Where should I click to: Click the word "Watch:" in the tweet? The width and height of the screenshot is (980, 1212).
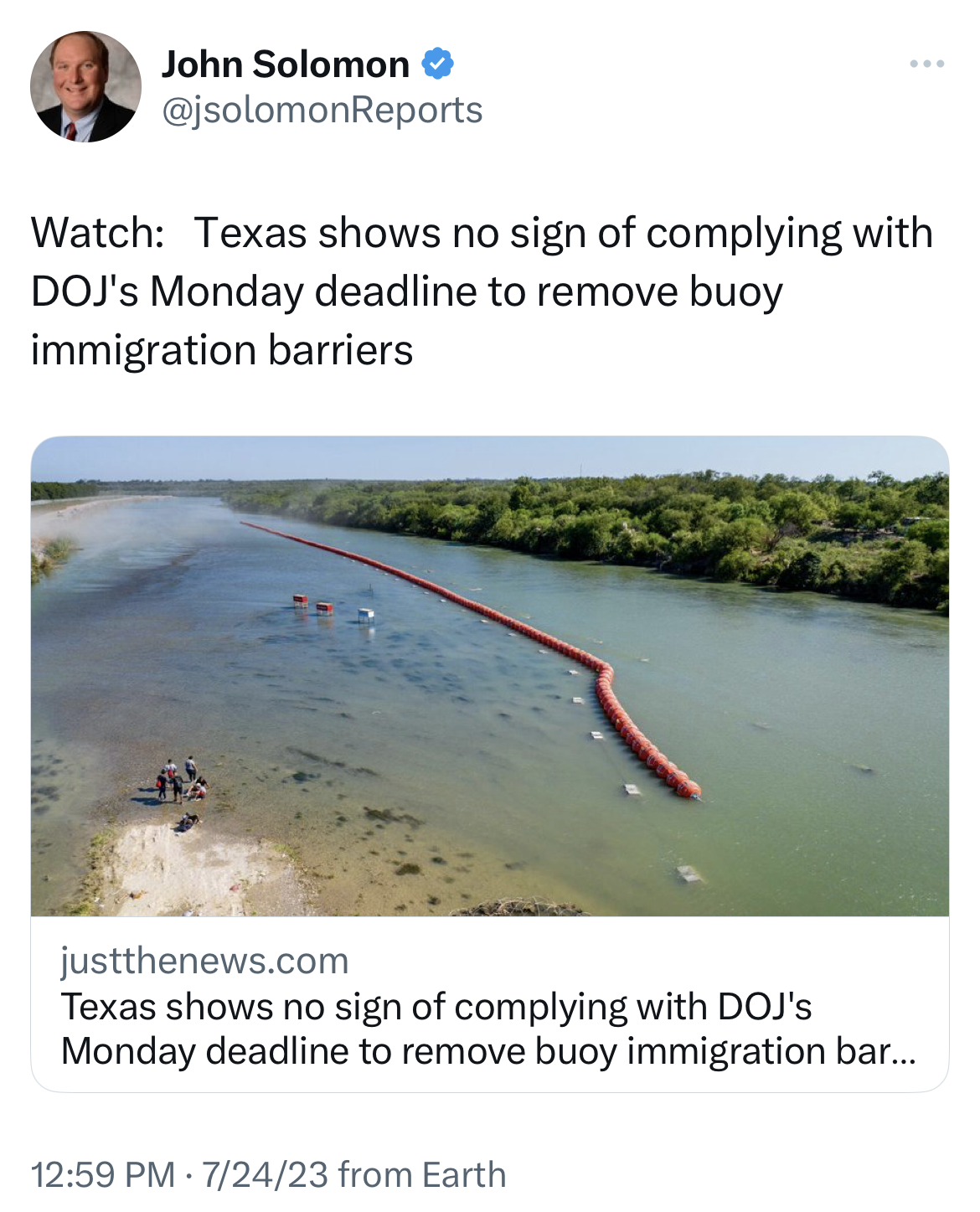click(x=97, y=233)
